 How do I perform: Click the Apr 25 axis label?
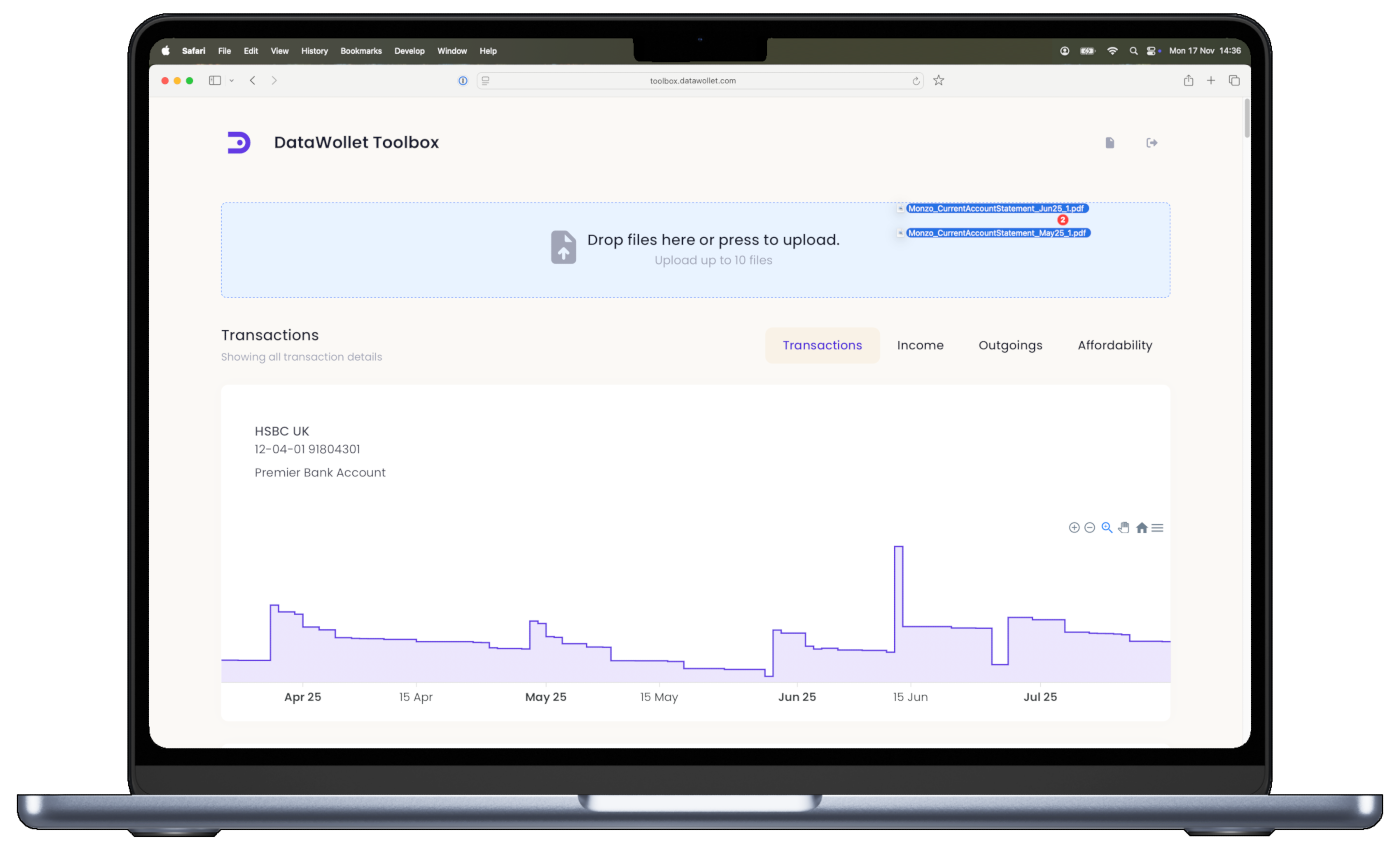click(x=303, y=697)
